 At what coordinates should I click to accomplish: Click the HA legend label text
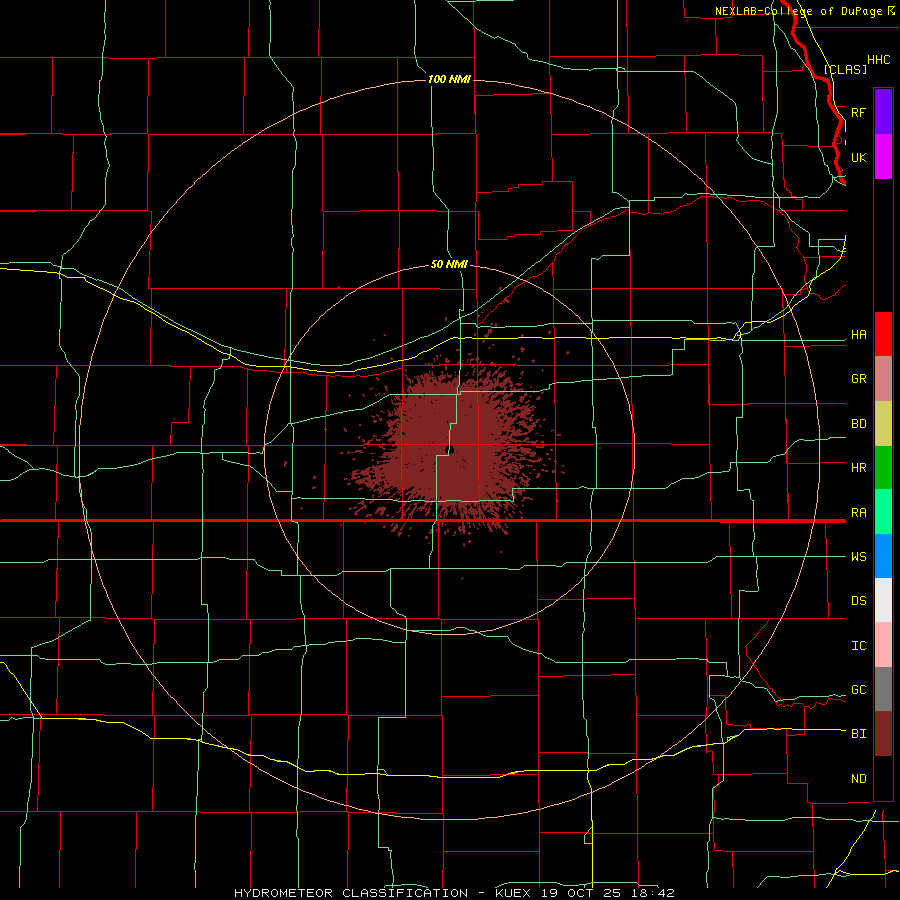858,335
